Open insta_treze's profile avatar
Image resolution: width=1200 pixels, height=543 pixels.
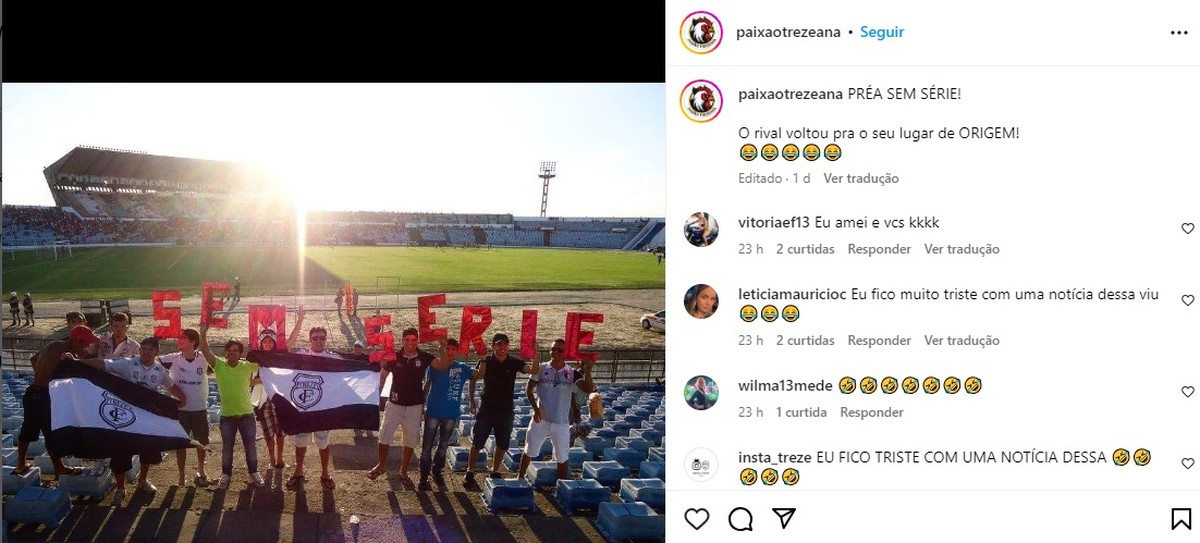pos(701,465)
